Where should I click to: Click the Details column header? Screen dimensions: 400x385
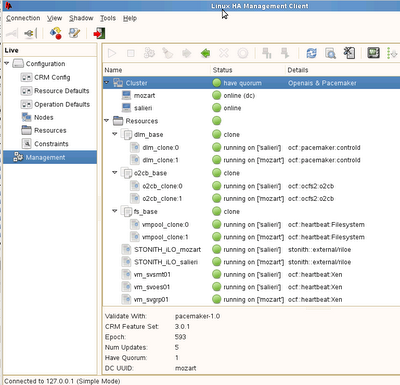pyautogui.click(x=298, y=70)
